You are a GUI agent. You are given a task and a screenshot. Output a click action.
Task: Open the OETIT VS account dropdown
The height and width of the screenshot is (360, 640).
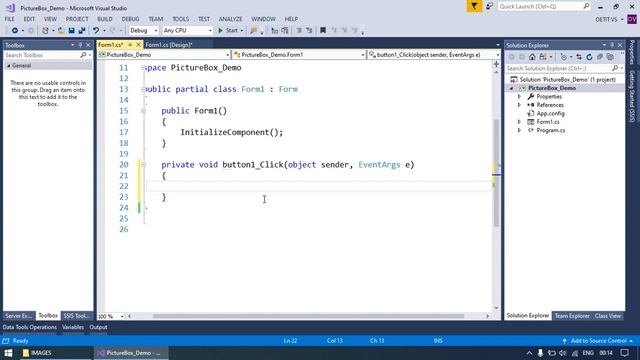pyautogui.click(x=609, y=19)
